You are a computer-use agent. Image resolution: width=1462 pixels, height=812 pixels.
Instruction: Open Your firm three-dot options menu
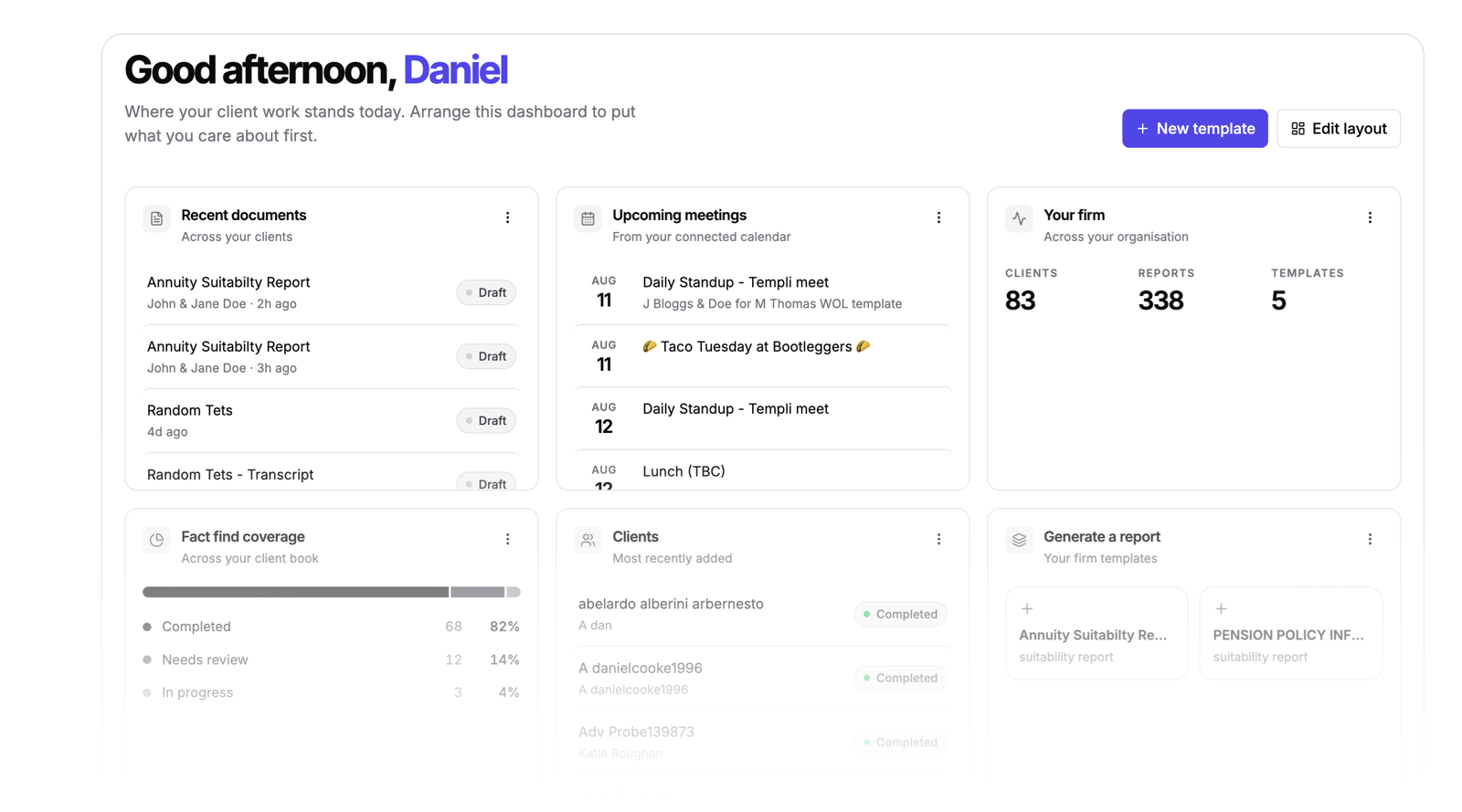coord(1370,217)
